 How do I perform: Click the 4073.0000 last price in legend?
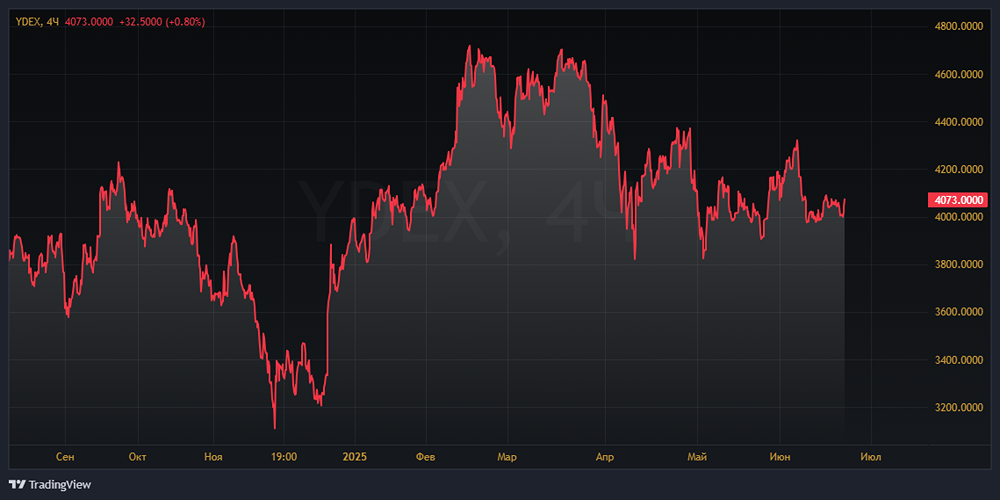[89, 22]
